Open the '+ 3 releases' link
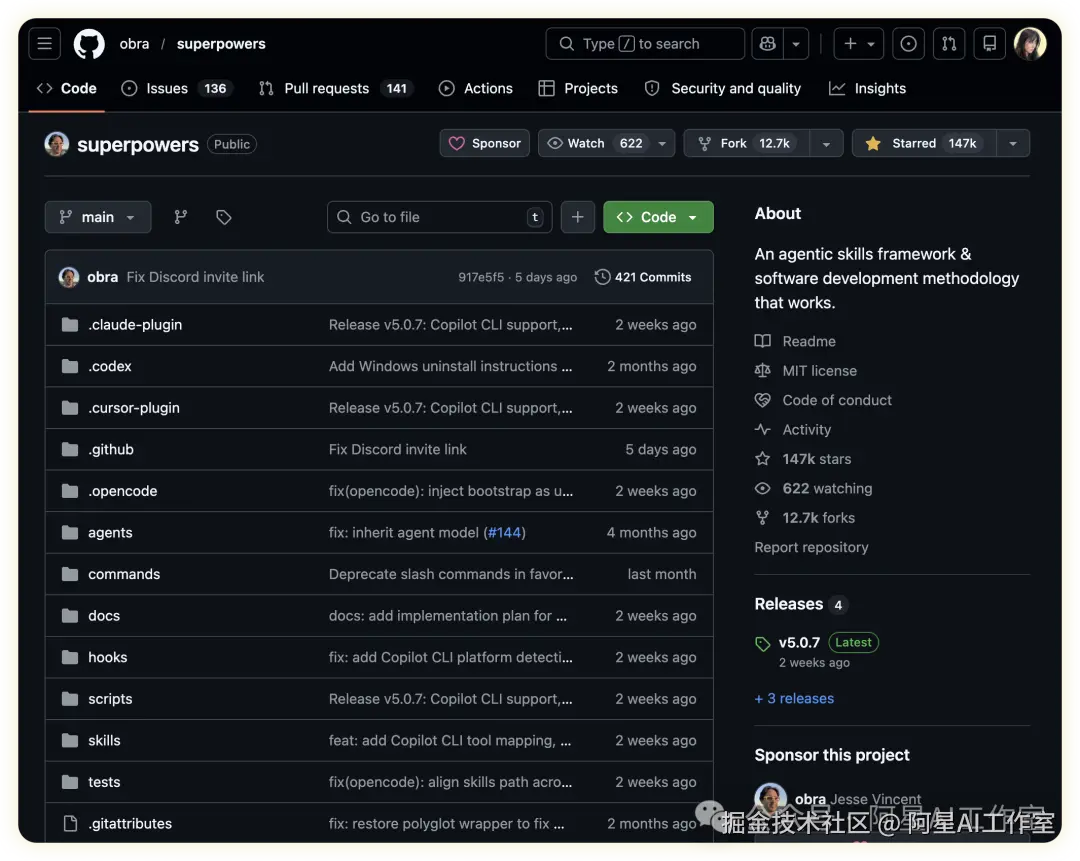This screenshot has height=861, width=1080. [794, 698]
